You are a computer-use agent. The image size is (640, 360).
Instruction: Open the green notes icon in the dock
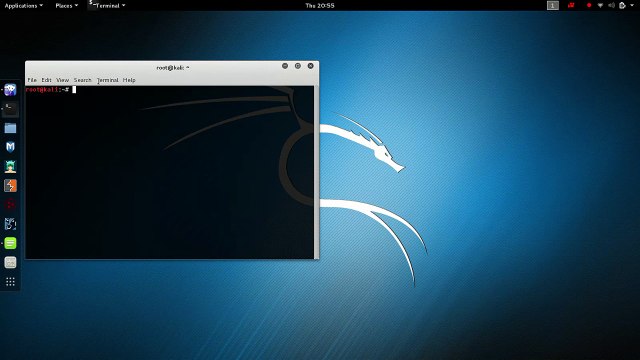point(10,243)
